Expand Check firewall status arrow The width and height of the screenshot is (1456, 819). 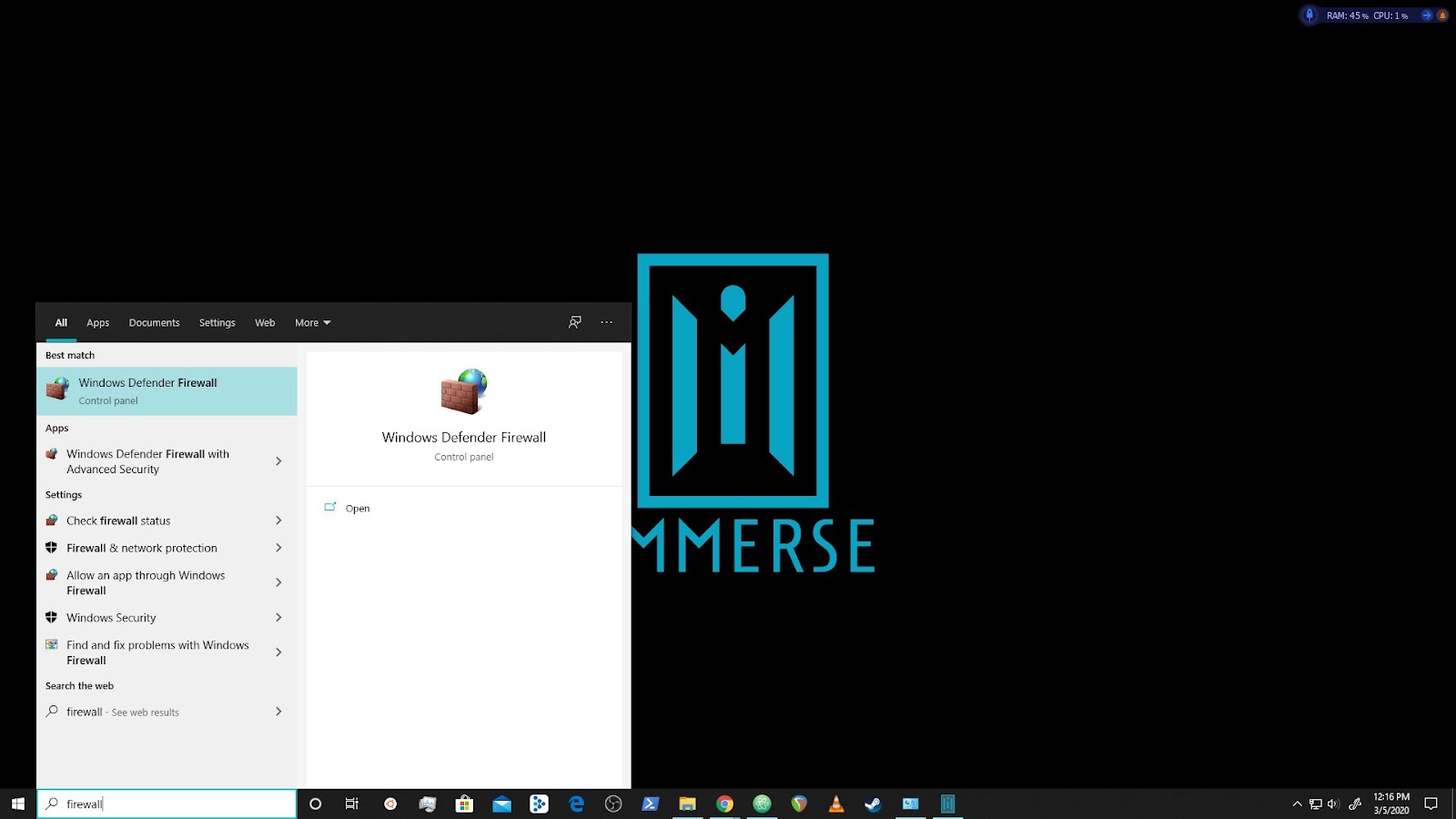coord(278,521)
